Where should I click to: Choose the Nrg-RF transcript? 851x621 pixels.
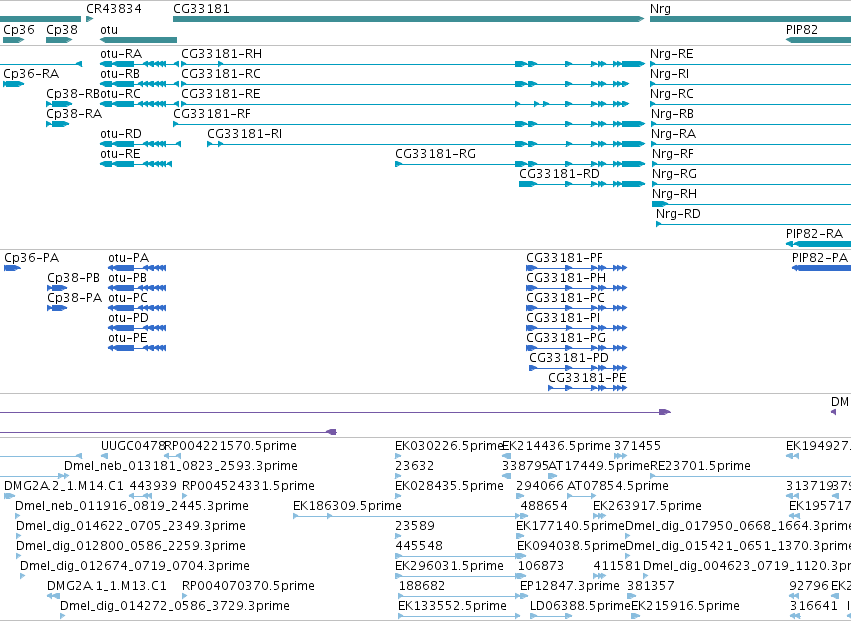coord(751,164)
